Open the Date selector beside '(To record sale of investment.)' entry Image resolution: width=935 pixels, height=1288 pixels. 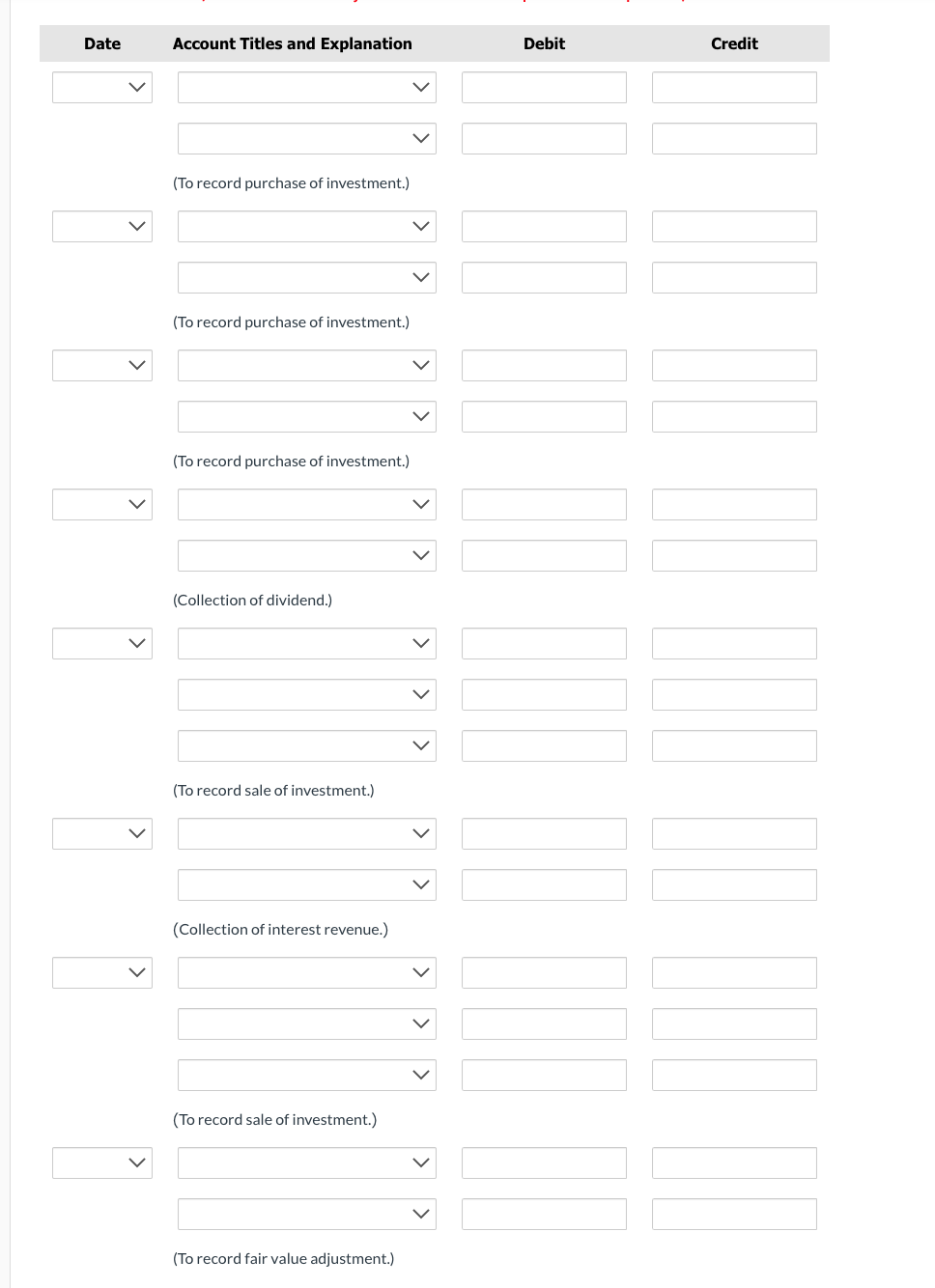102,643
